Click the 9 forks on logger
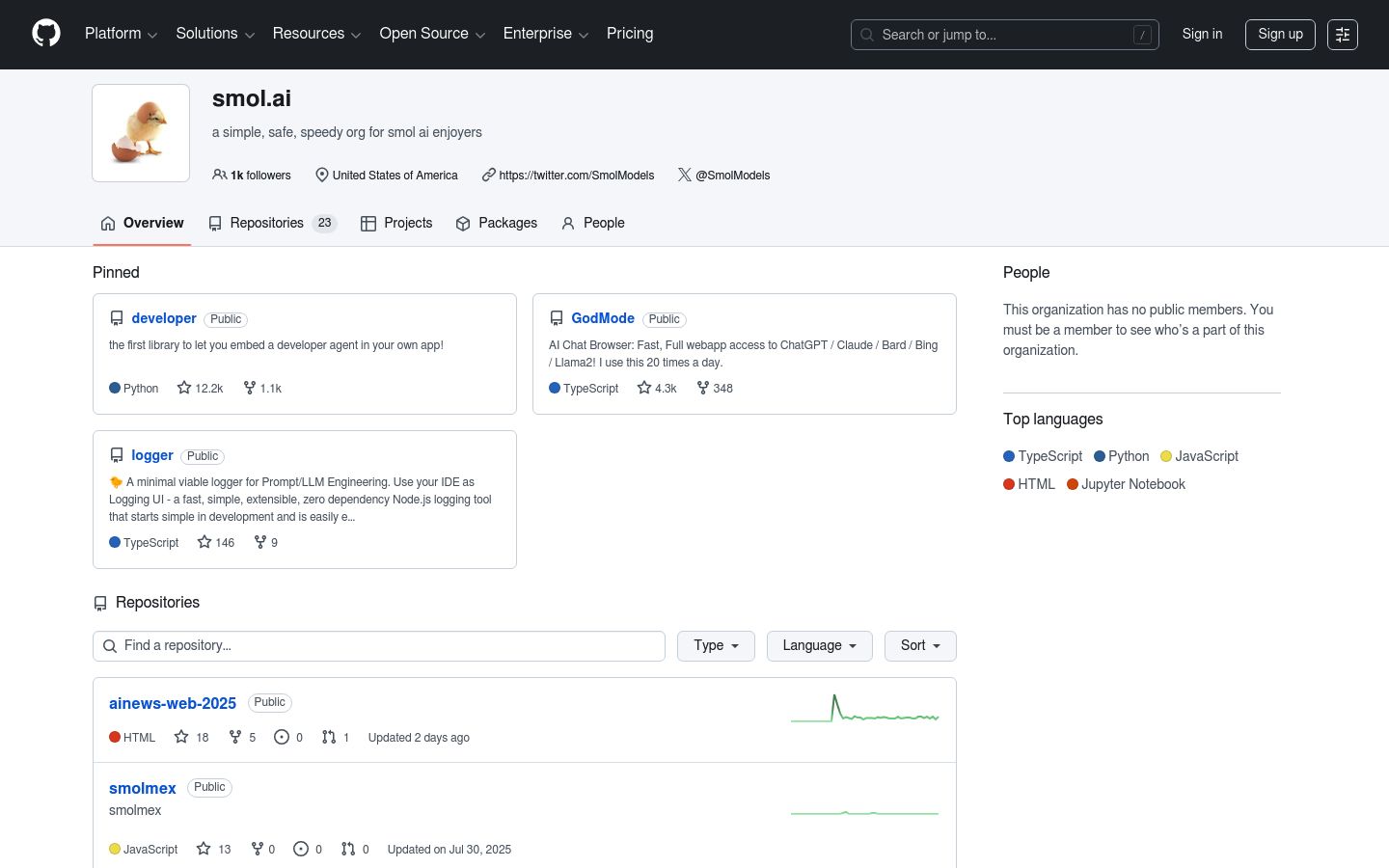1389x868 pixels. tap(266, 542)
